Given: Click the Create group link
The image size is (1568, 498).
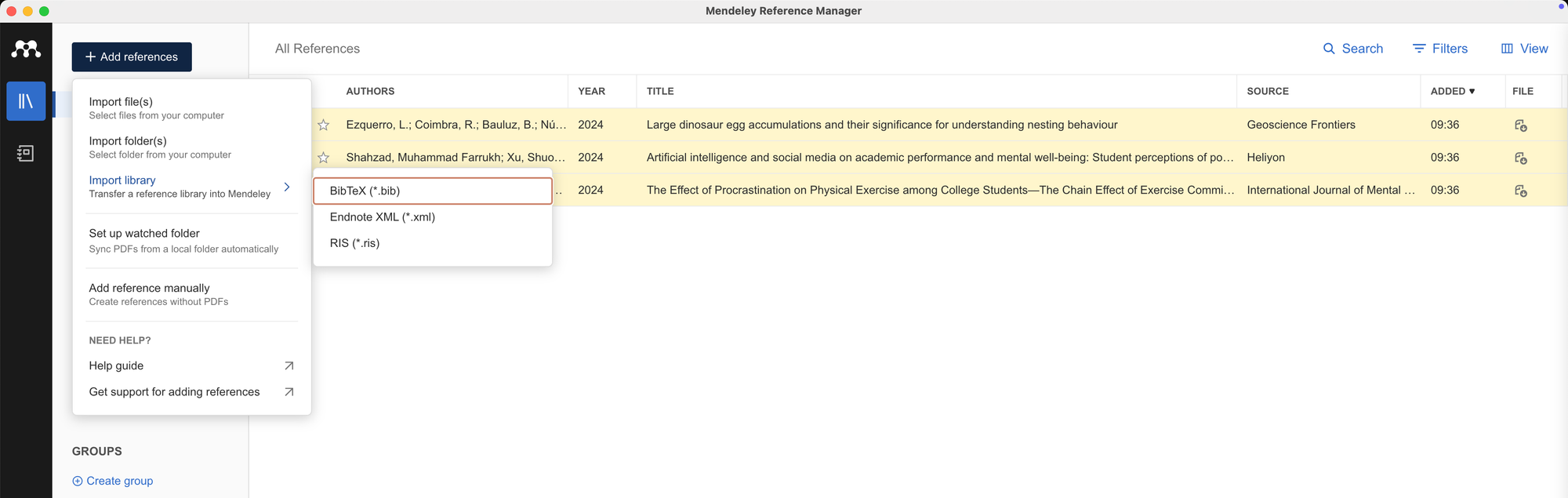Looking at the screenshot, I should coord(120,481).
